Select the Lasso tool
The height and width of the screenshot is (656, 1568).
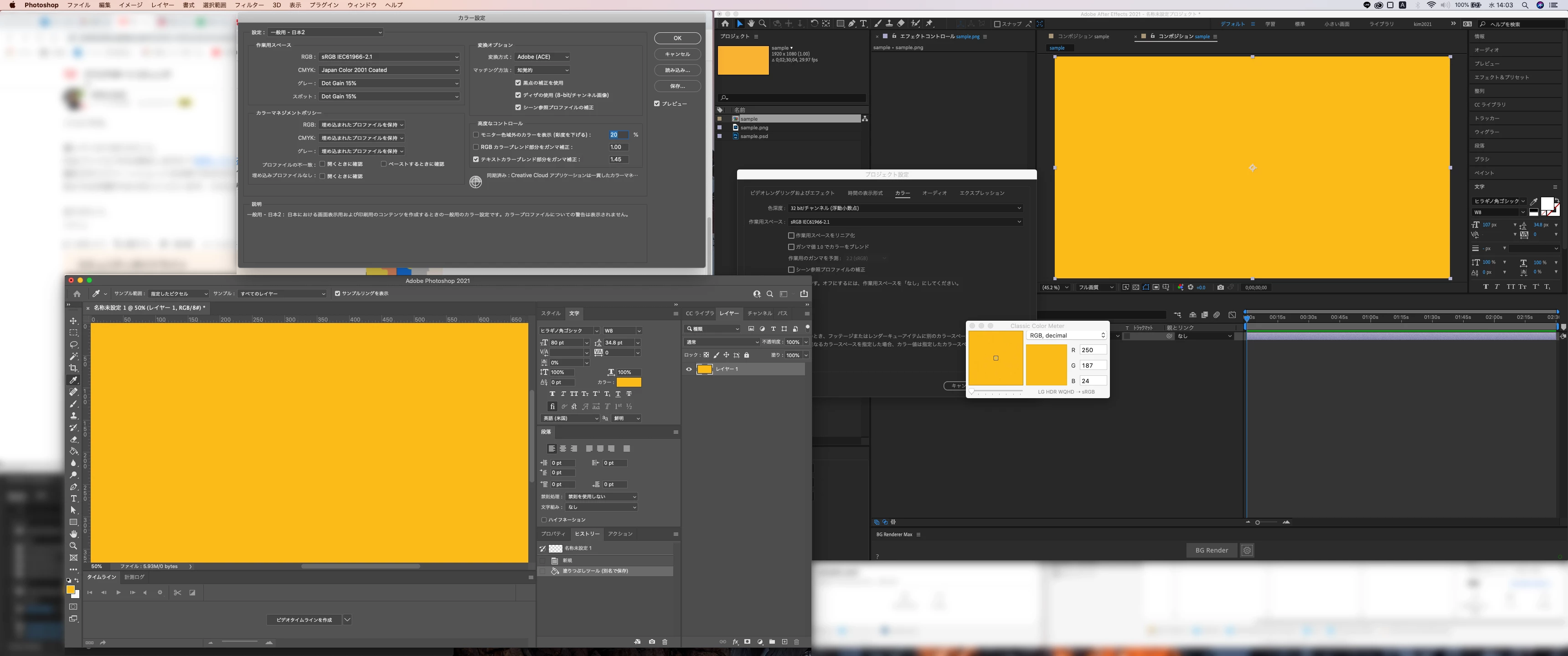74,344
